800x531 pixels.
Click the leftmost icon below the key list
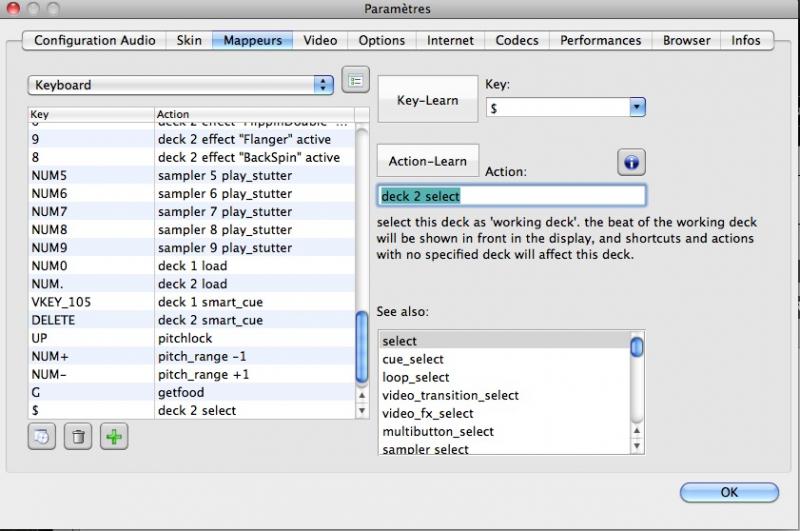[x=42, y=437]
